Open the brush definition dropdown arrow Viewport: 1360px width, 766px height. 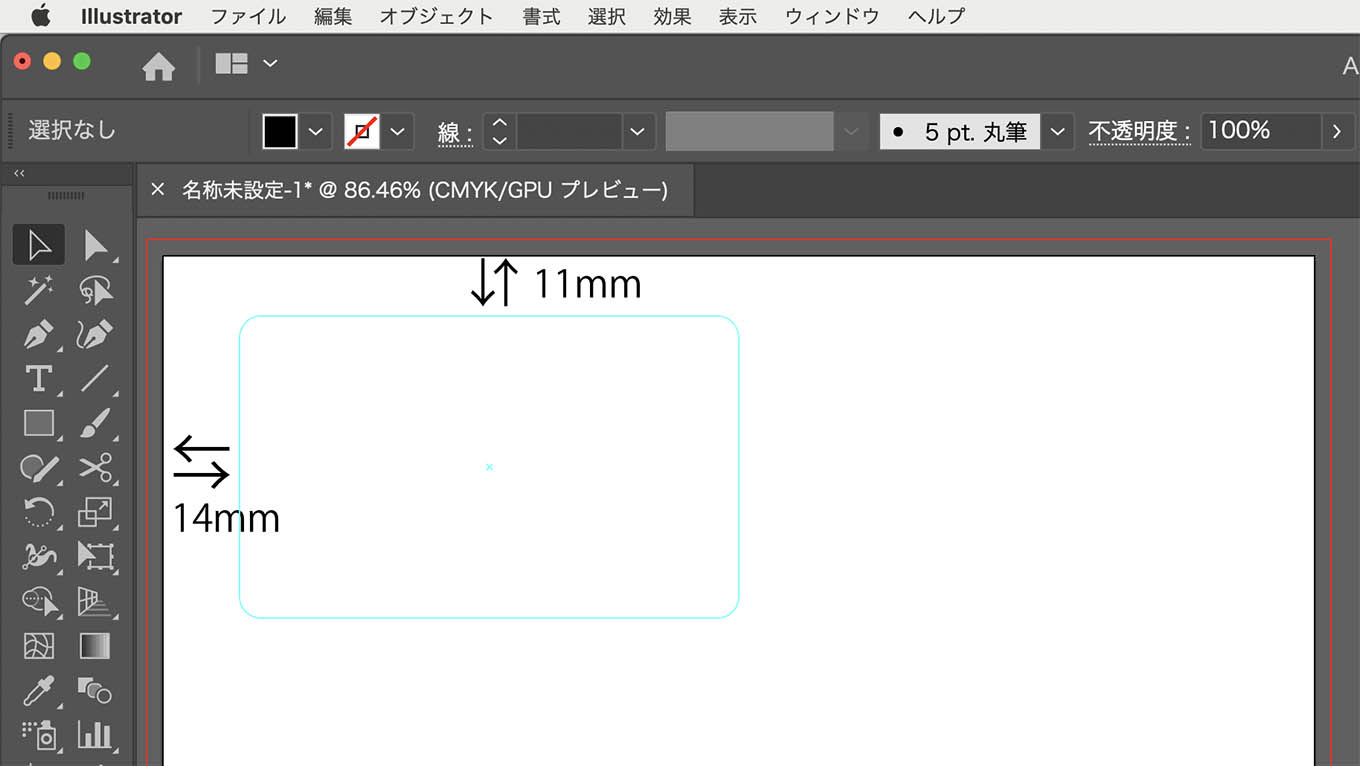pos(1057,132)
